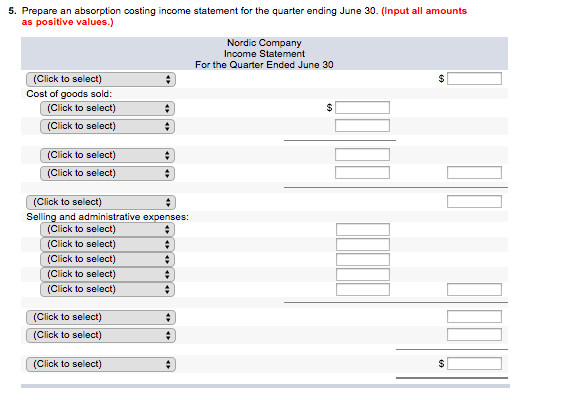Open the last dropdown at the bottom of the statement
Image resolution: width=563 pixels, height=400 pixels.
tap(101, 364)
